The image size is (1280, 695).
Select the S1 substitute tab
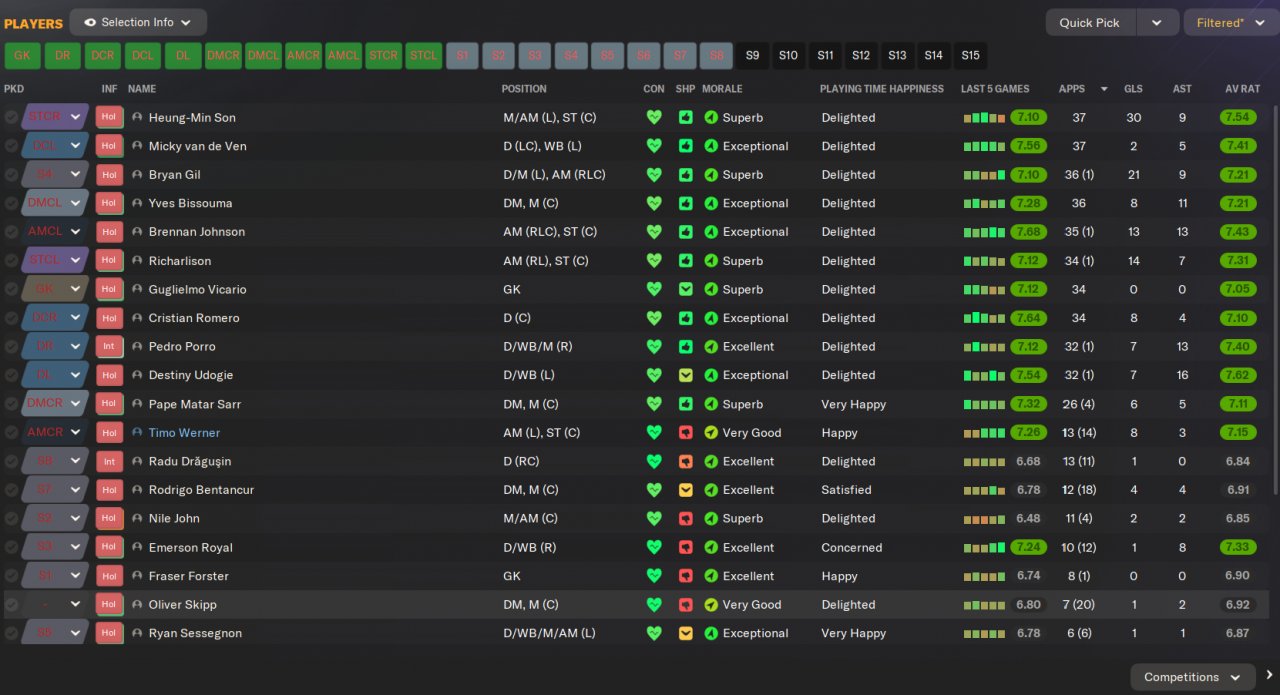pos(462,56)
